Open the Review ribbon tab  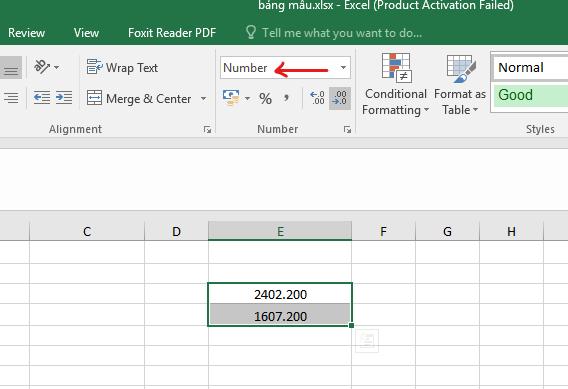[x=26, y=33]
